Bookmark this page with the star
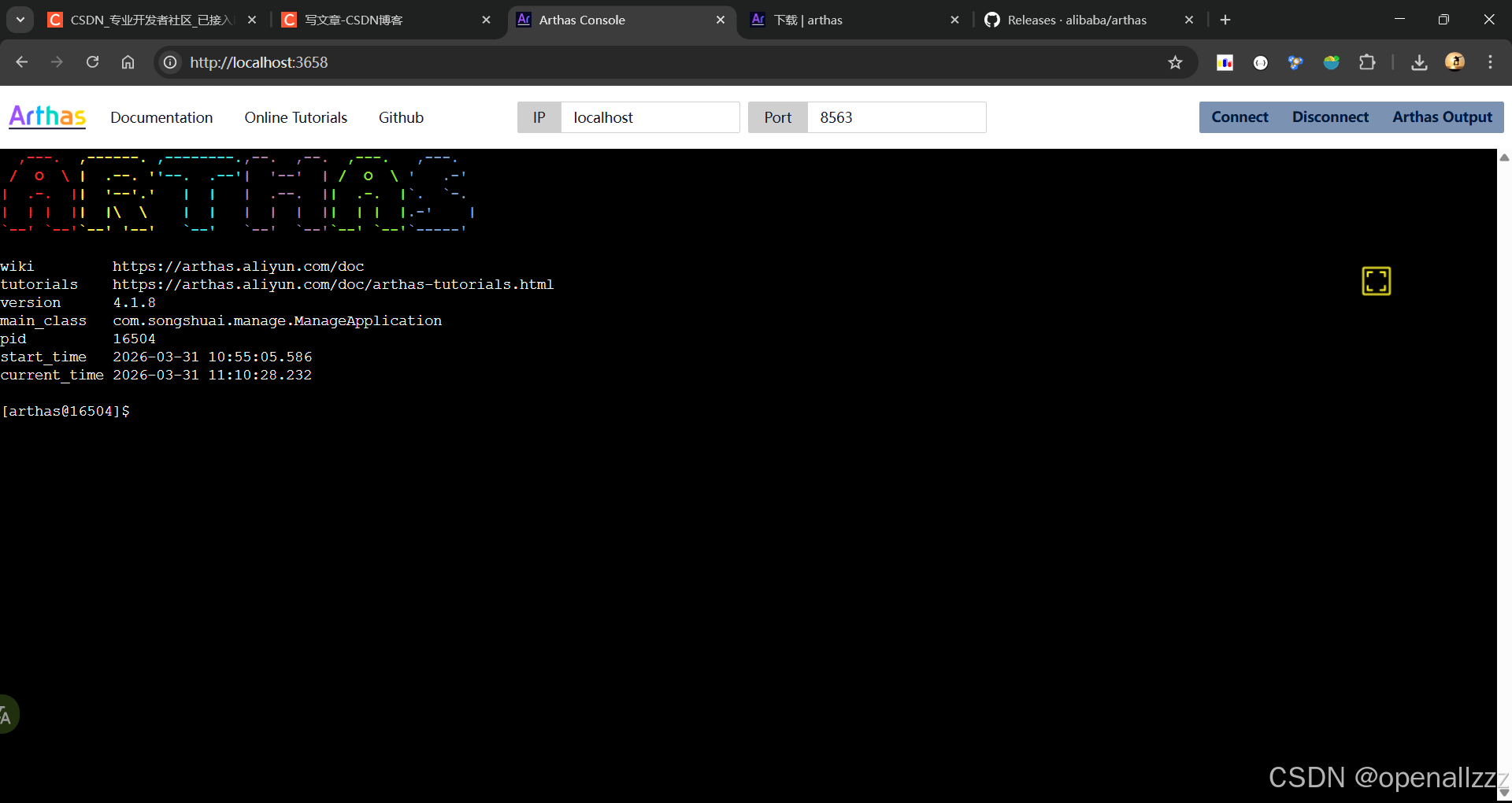The width and height of the screenshot is (1512, 803). click(1175, 62)
